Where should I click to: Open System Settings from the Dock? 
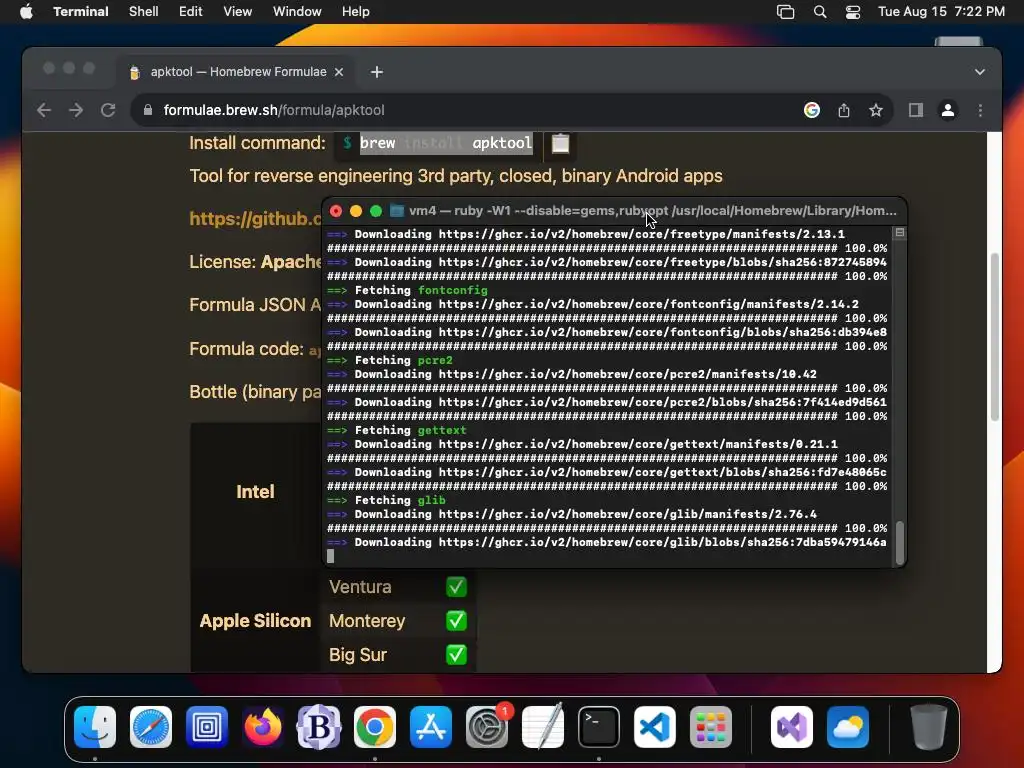pos(487,727)
